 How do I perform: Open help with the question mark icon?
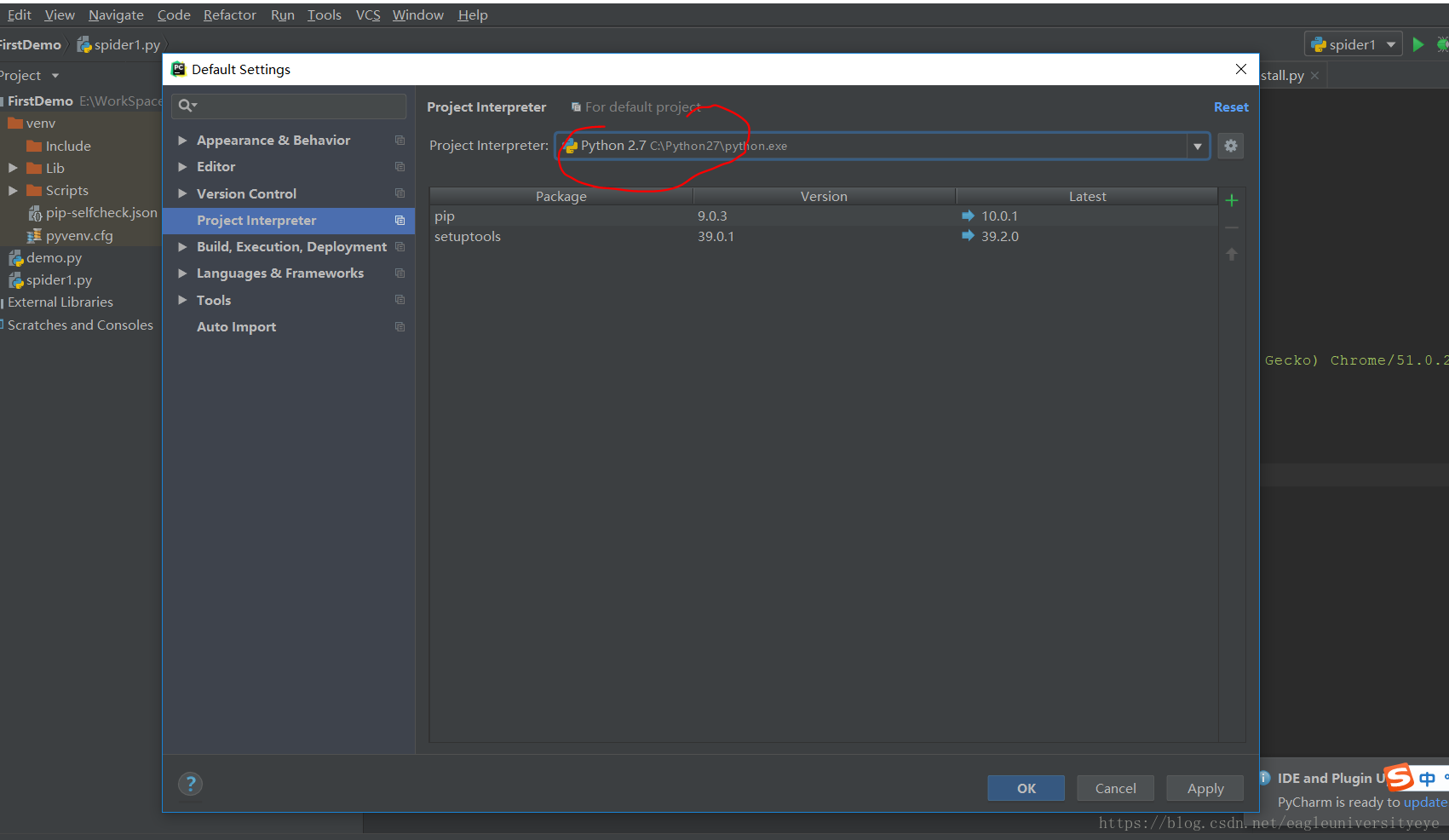pyautogui.click(x=191, y=784)
